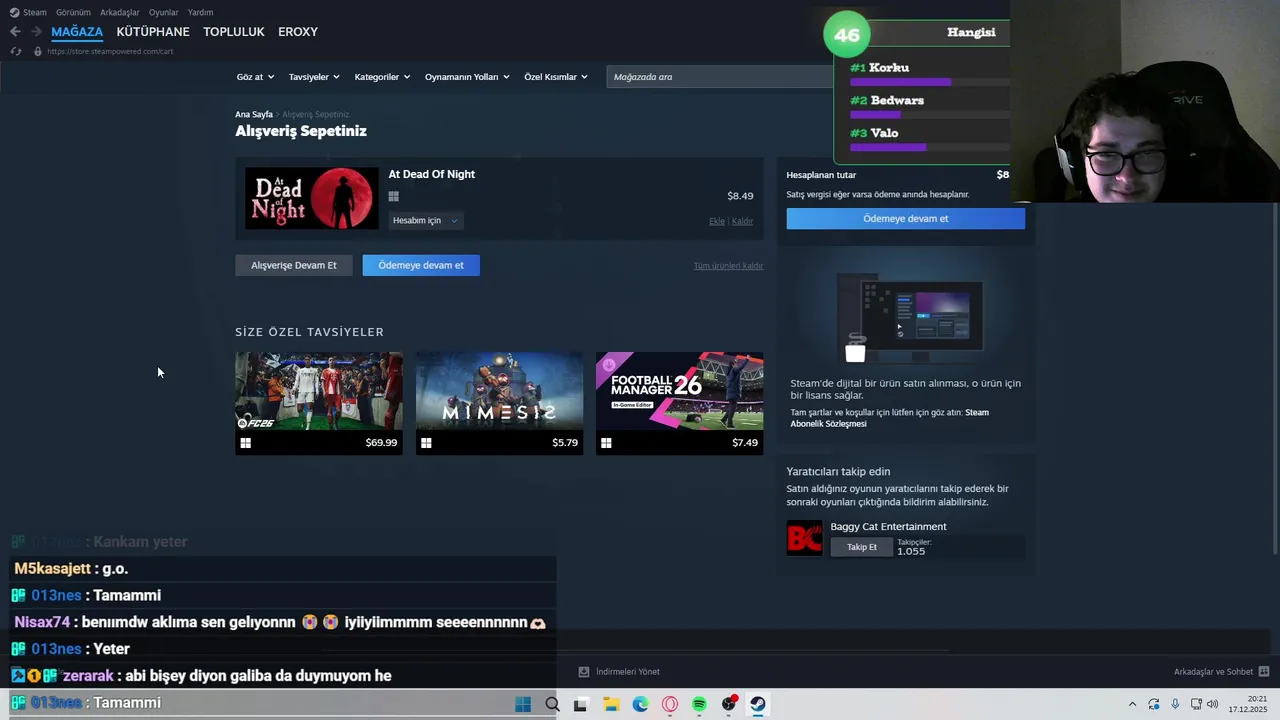Open the Oynamanın Yolları dropdown

tap(467, 77)
